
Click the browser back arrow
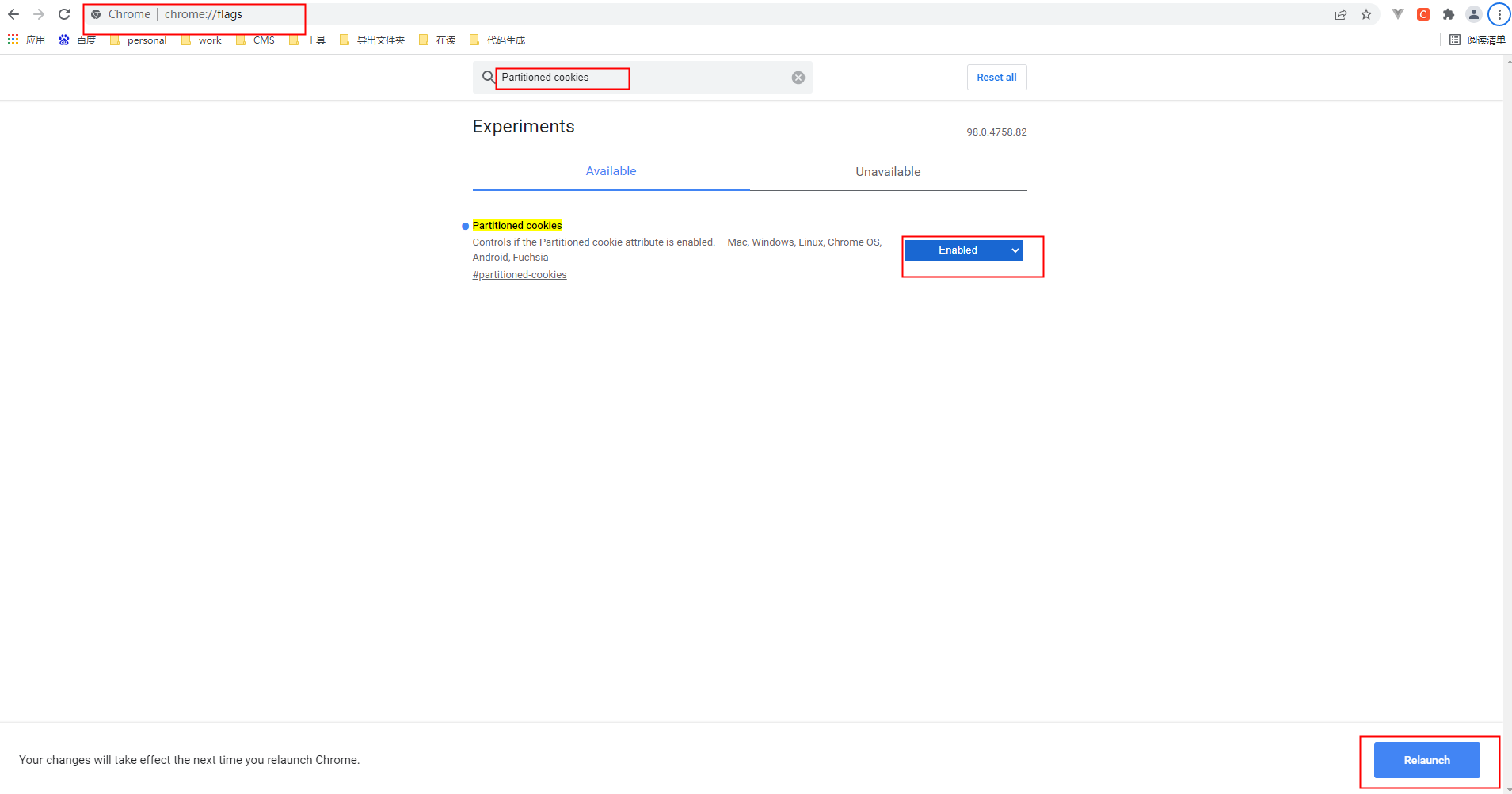coord(13,14)
